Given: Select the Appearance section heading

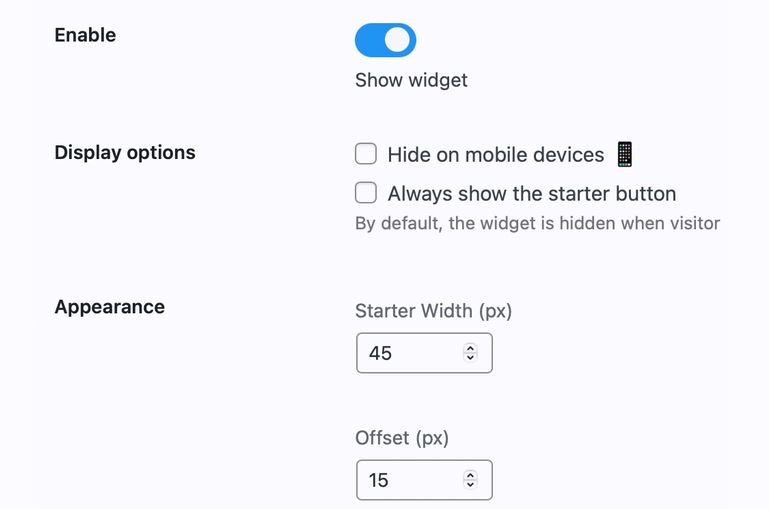Looking at the screenshot, I should click(x=110, y=307).
